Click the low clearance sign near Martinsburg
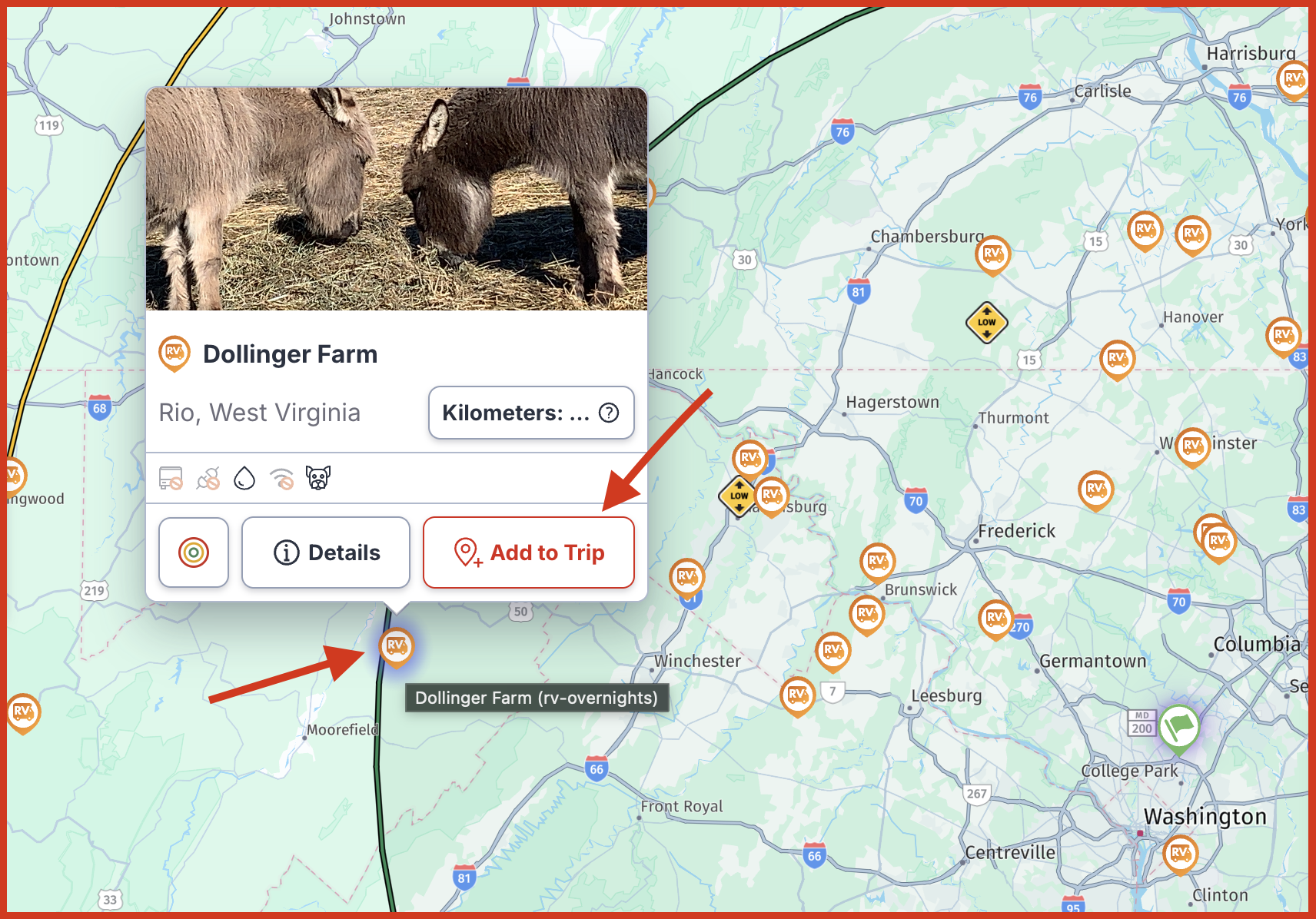Screen dimensions: 1316x919 (739, 496)
